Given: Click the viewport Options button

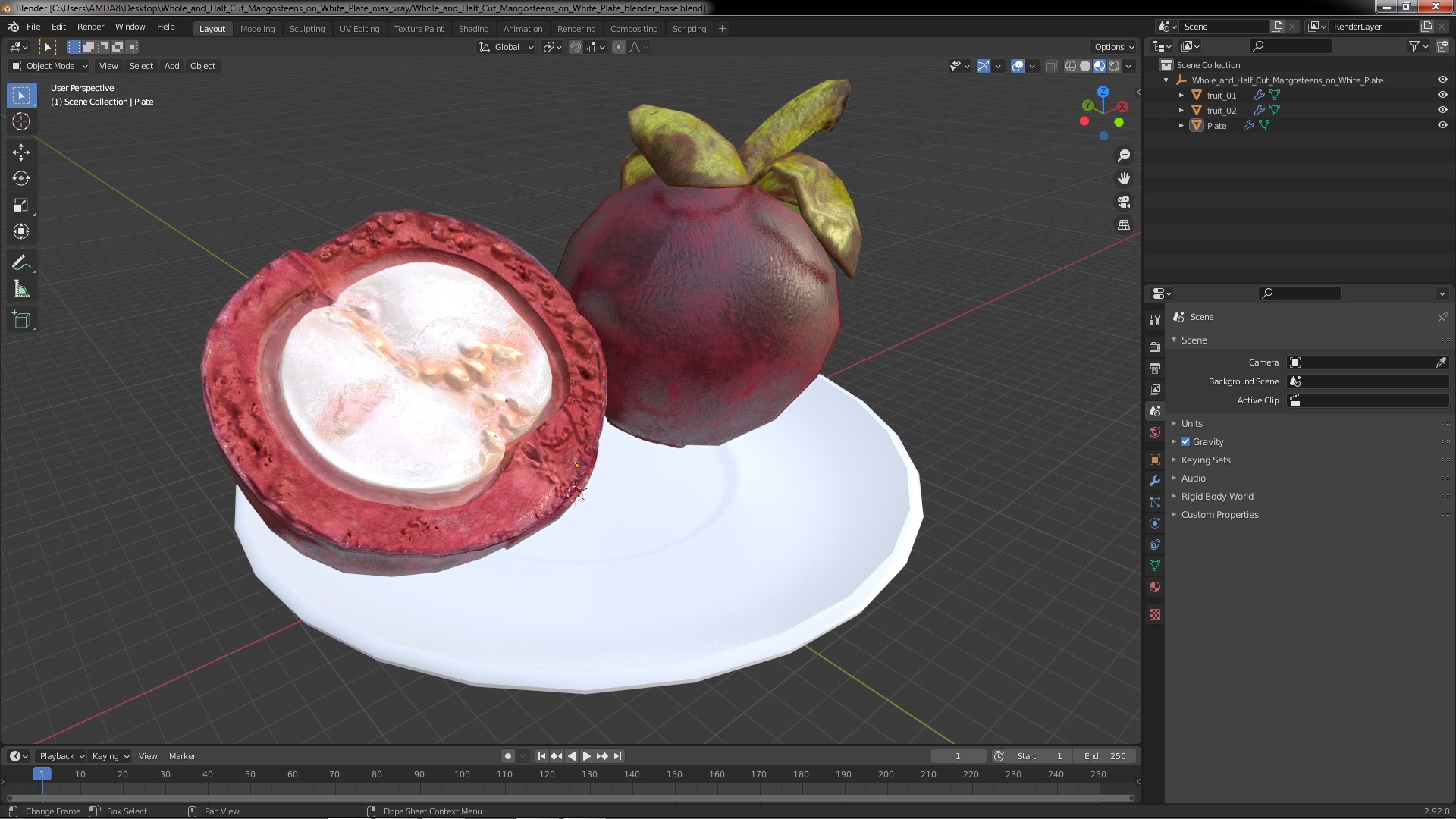Looking at the screenshot, I should [x=1114, y=47].
